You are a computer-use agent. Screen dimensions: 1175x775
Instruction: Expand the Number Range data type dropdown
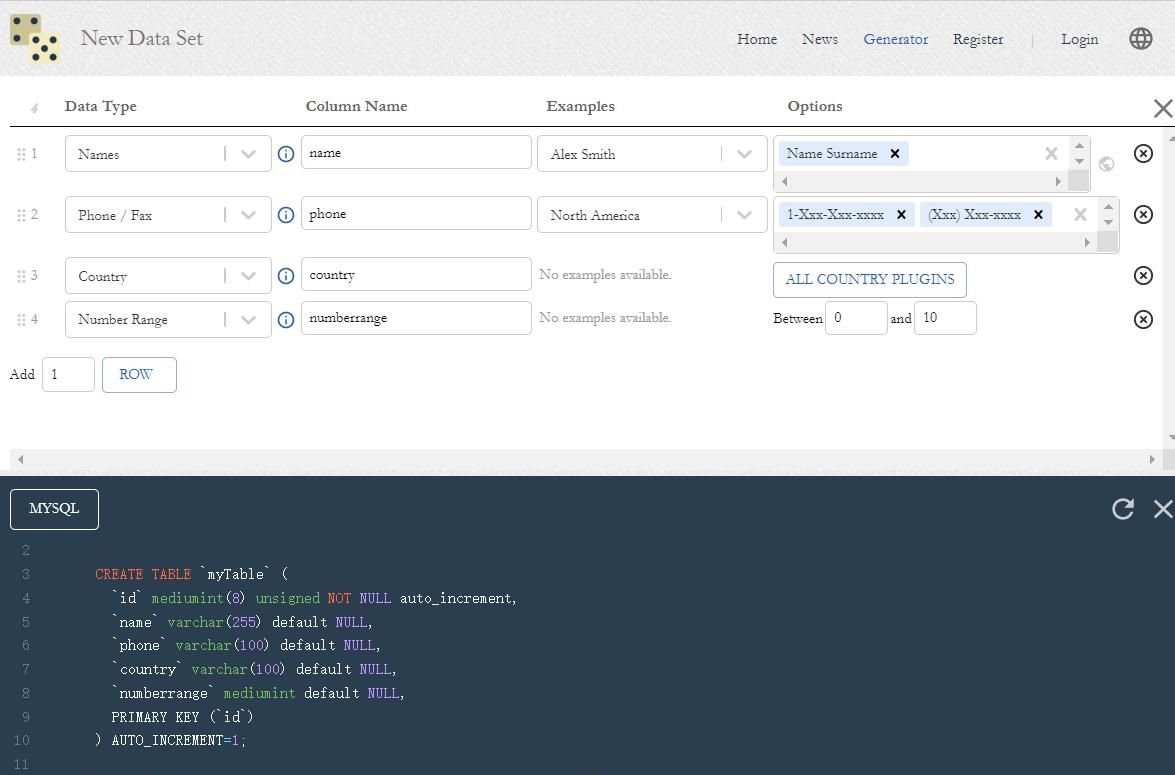tap(248, 320)
